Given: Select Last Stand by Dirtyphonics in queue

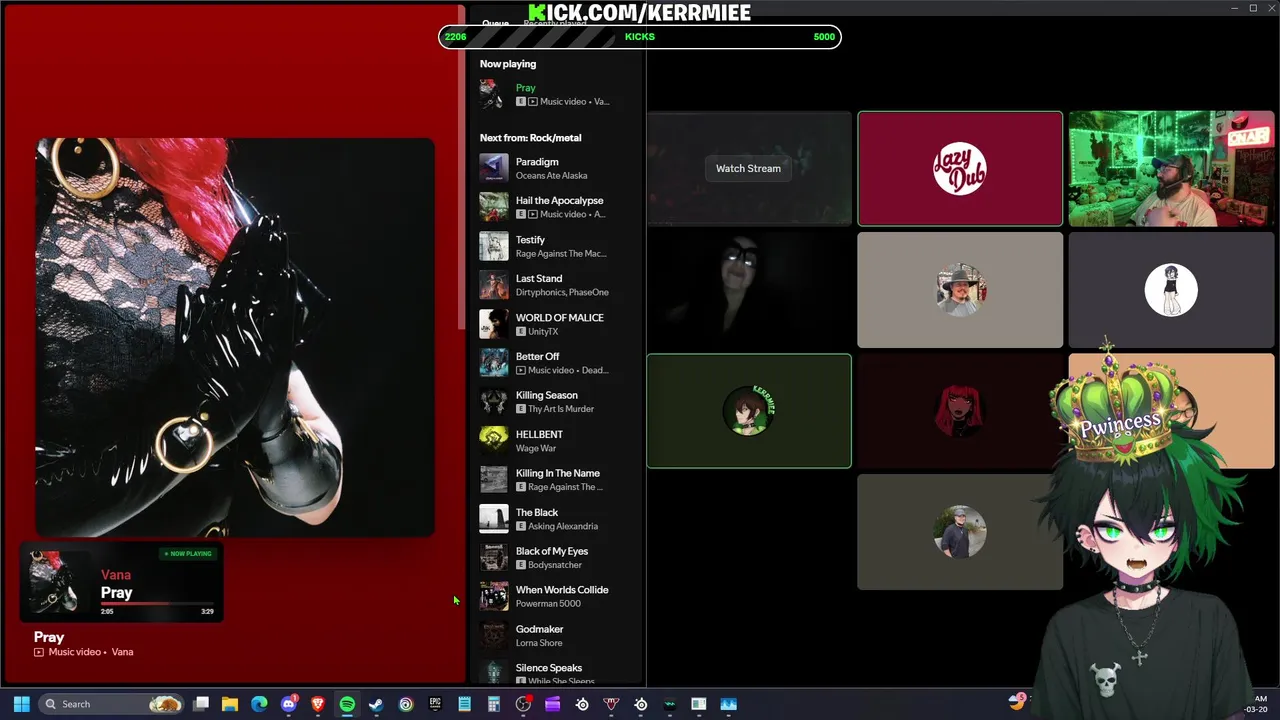Looking at the screenshot, I should pos(555,285).
